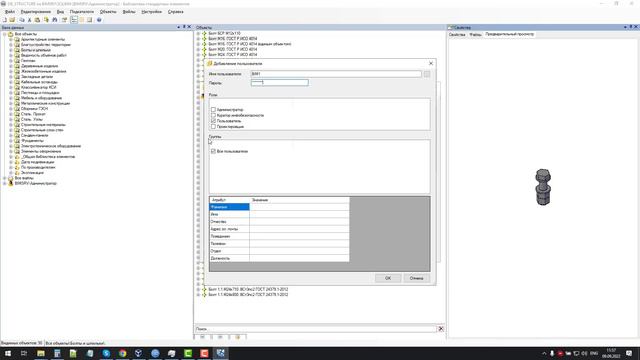Click the highlighted tree-view toggle toolbar icon
The image size is (640, 360).
click(74, 20)
